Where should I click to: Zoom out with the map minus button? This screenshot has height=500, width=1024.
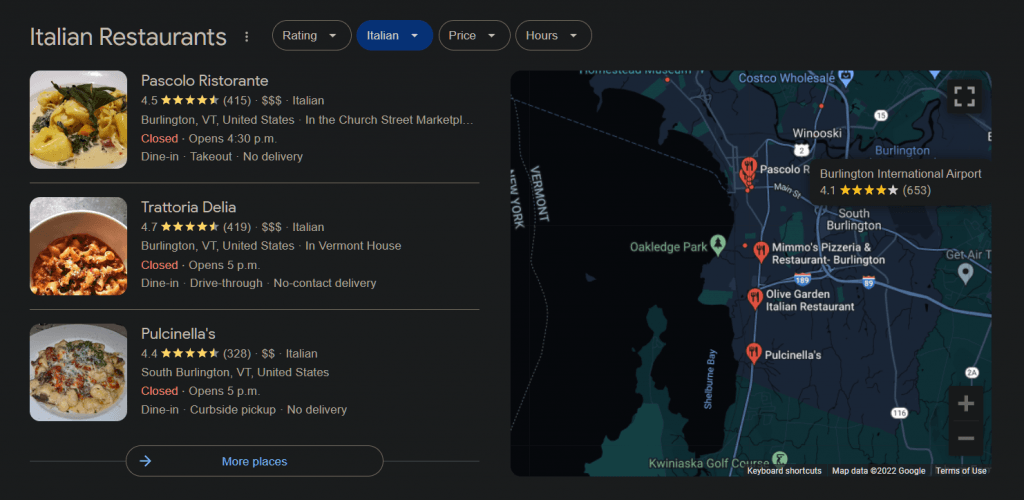tap(966, 438)
